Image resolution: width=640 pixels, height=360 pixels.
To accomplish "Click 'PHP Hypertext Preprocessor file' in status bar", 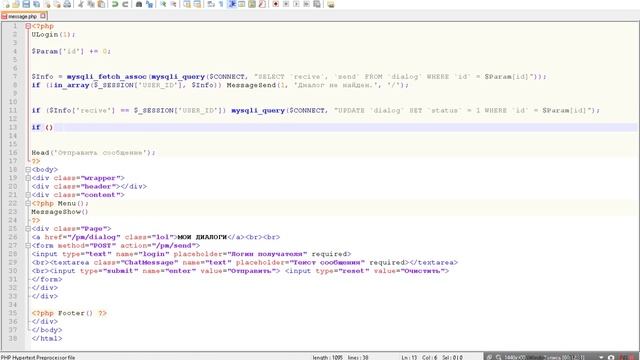I will [38, 358].
